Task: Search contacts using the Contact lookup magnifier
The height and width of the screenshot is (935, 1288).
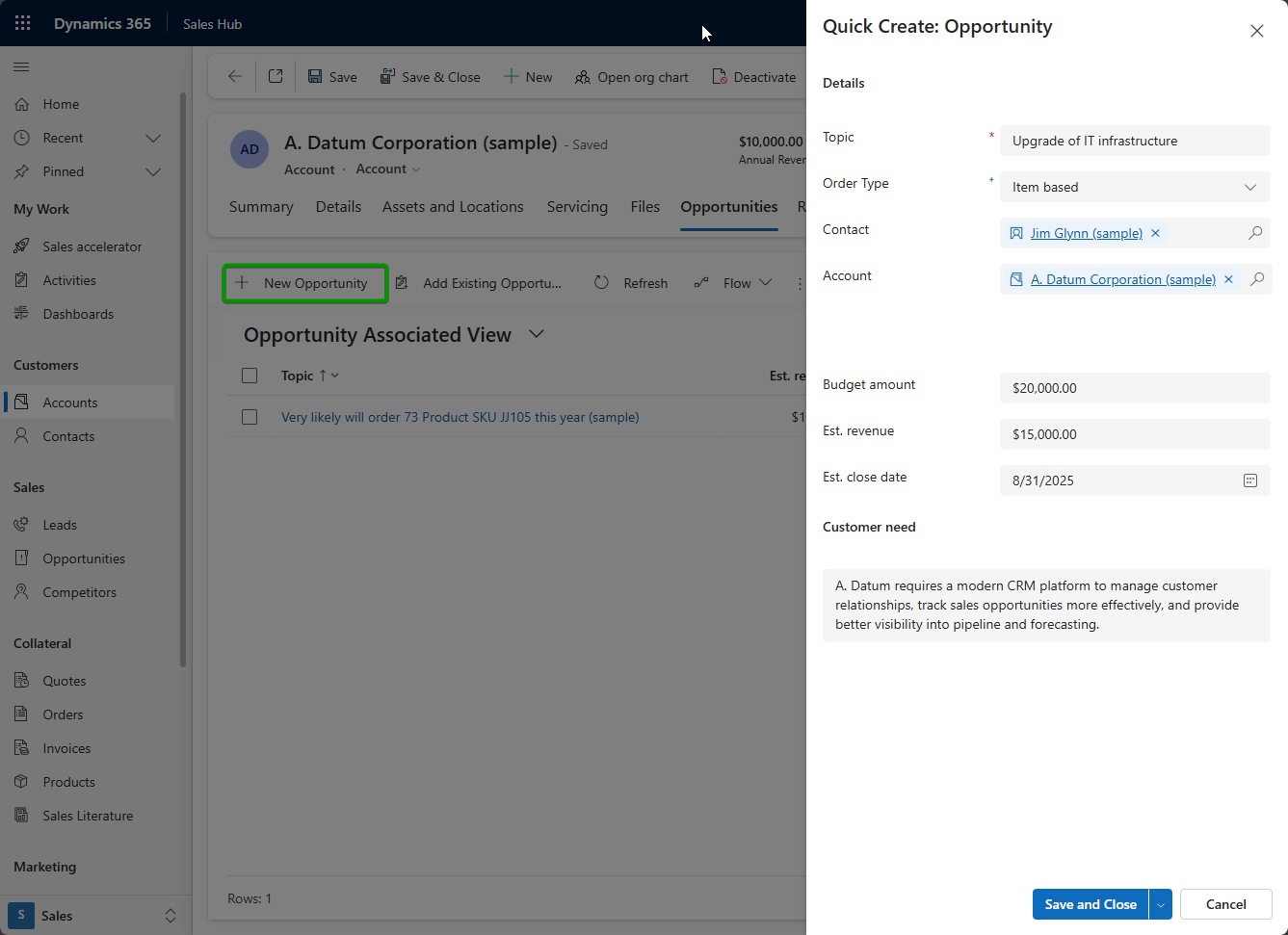Action: point(1255,233)
